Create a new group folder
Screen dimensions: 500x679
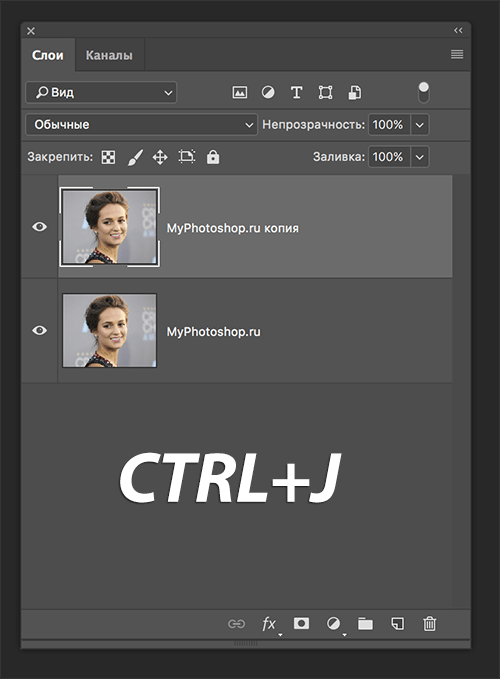tap(365, 624)
